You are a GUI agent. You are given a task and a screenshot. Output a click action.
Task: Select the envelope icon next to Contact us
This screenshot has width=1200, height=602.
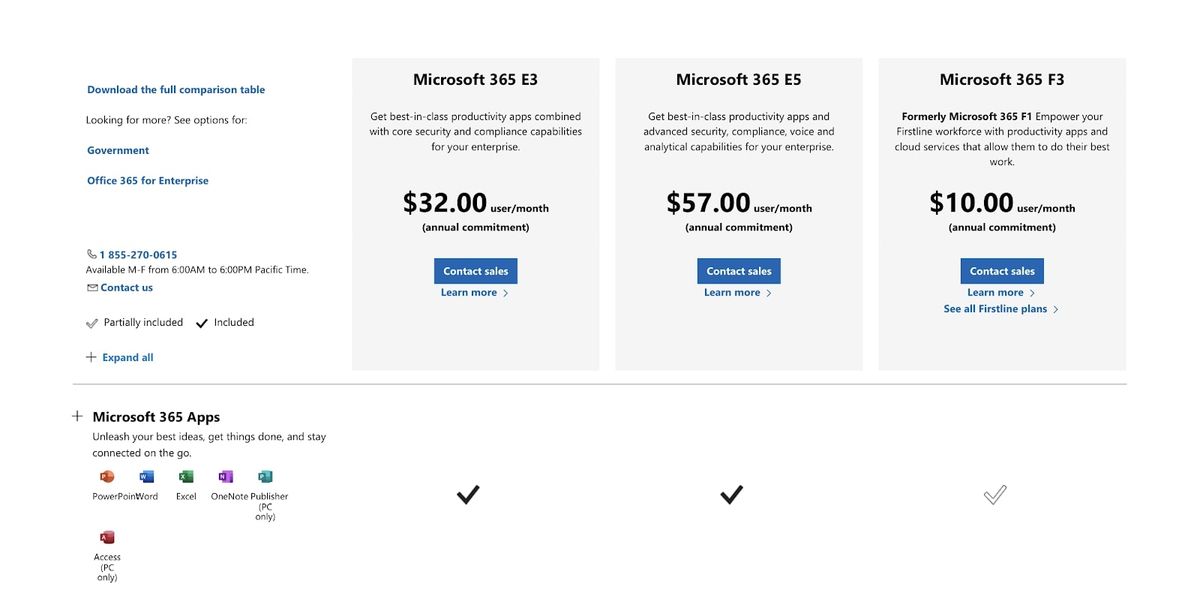point(91,287)
